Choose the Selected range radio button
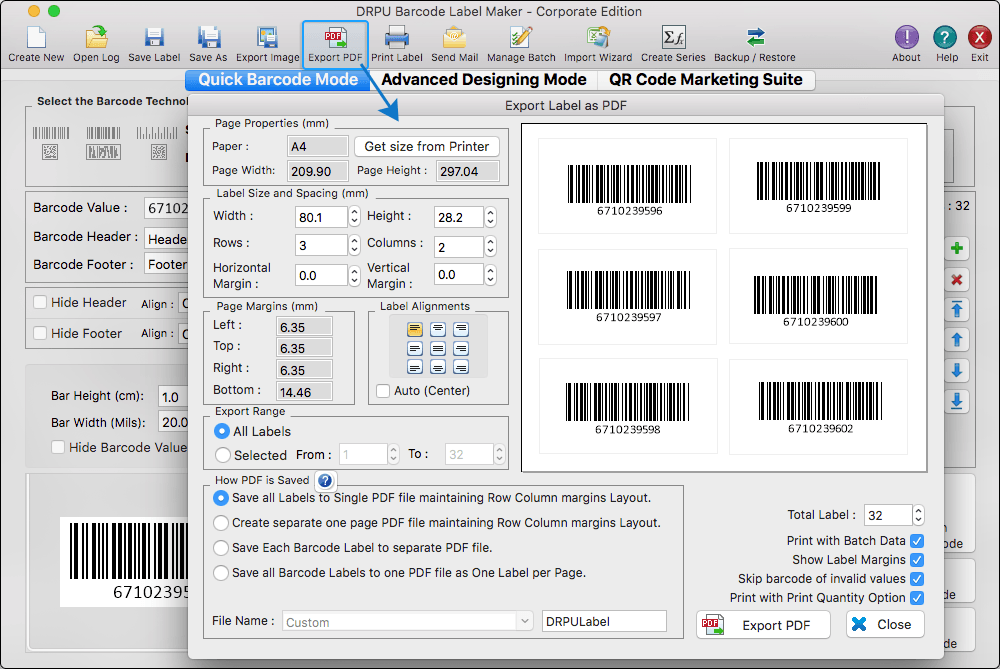 (223, 455)
